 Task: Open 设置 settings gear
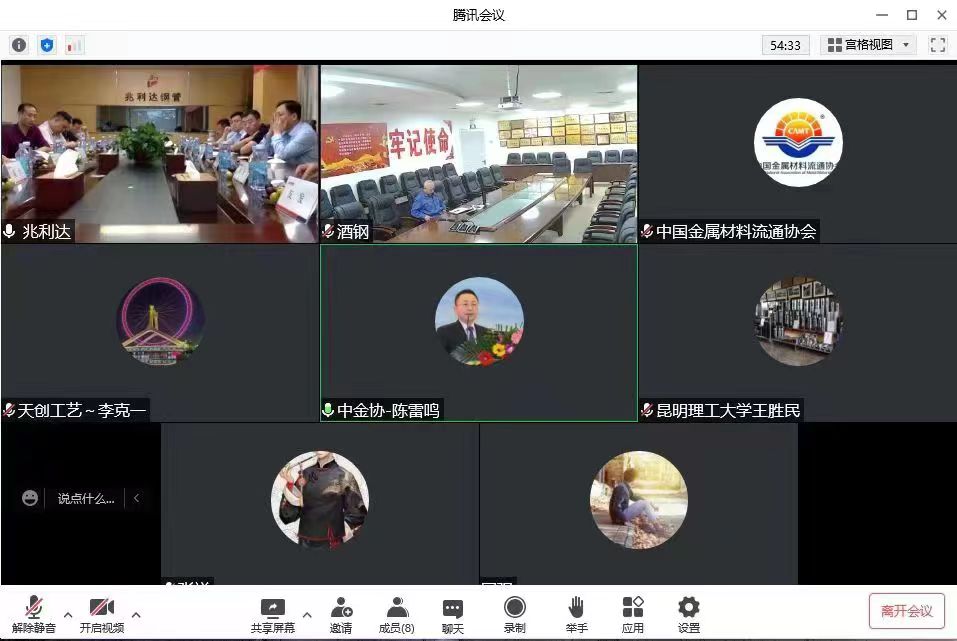coord(689,614)
